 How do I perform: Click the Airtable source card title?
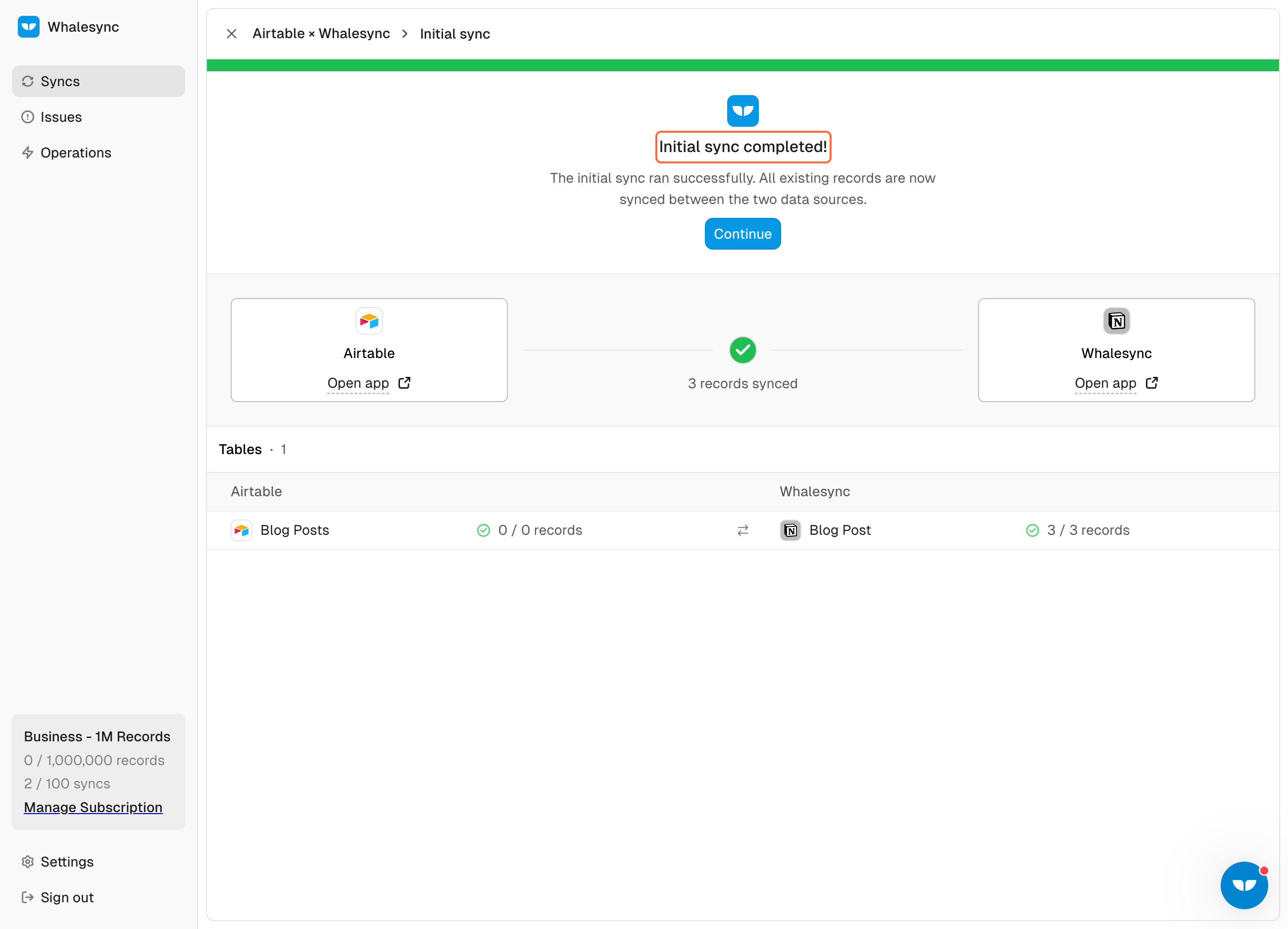[x=369, y=354]
